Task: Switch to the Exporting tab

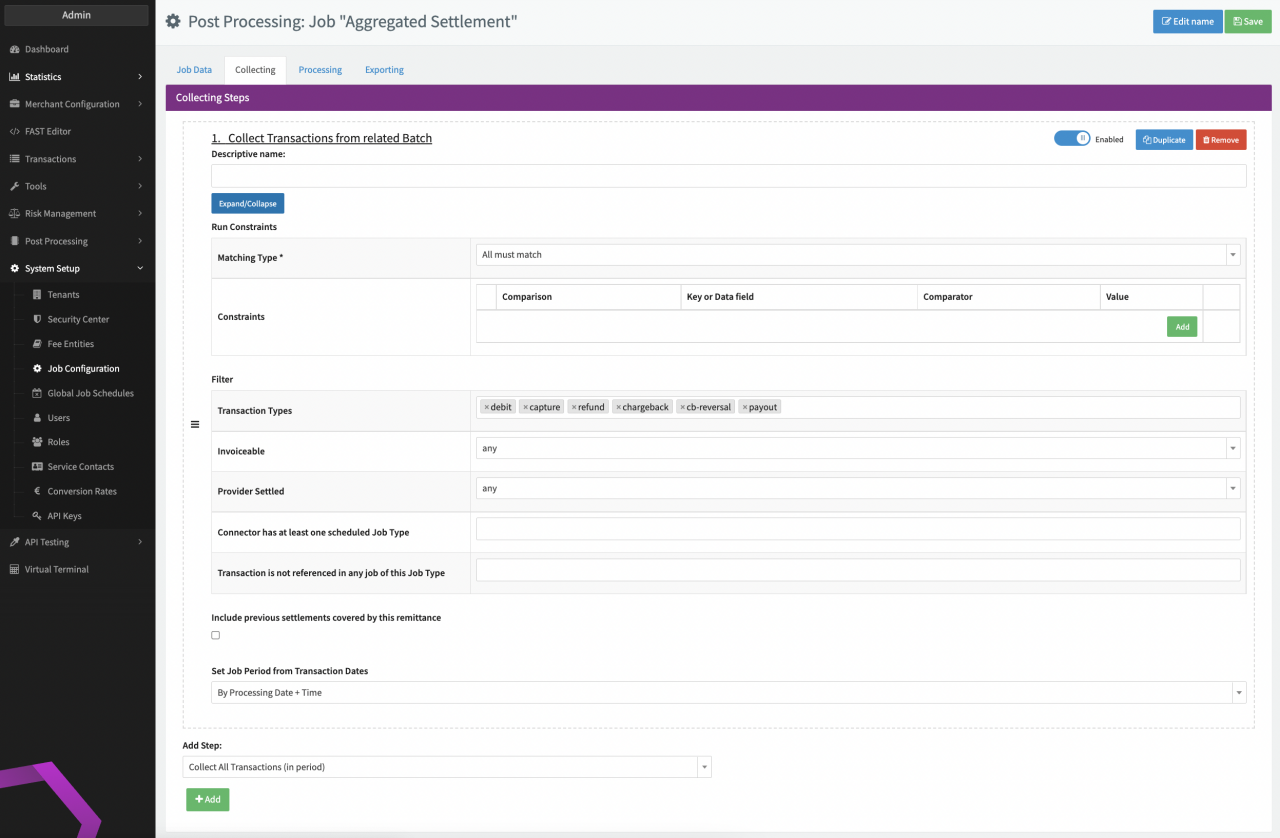Action: point(384,70)
